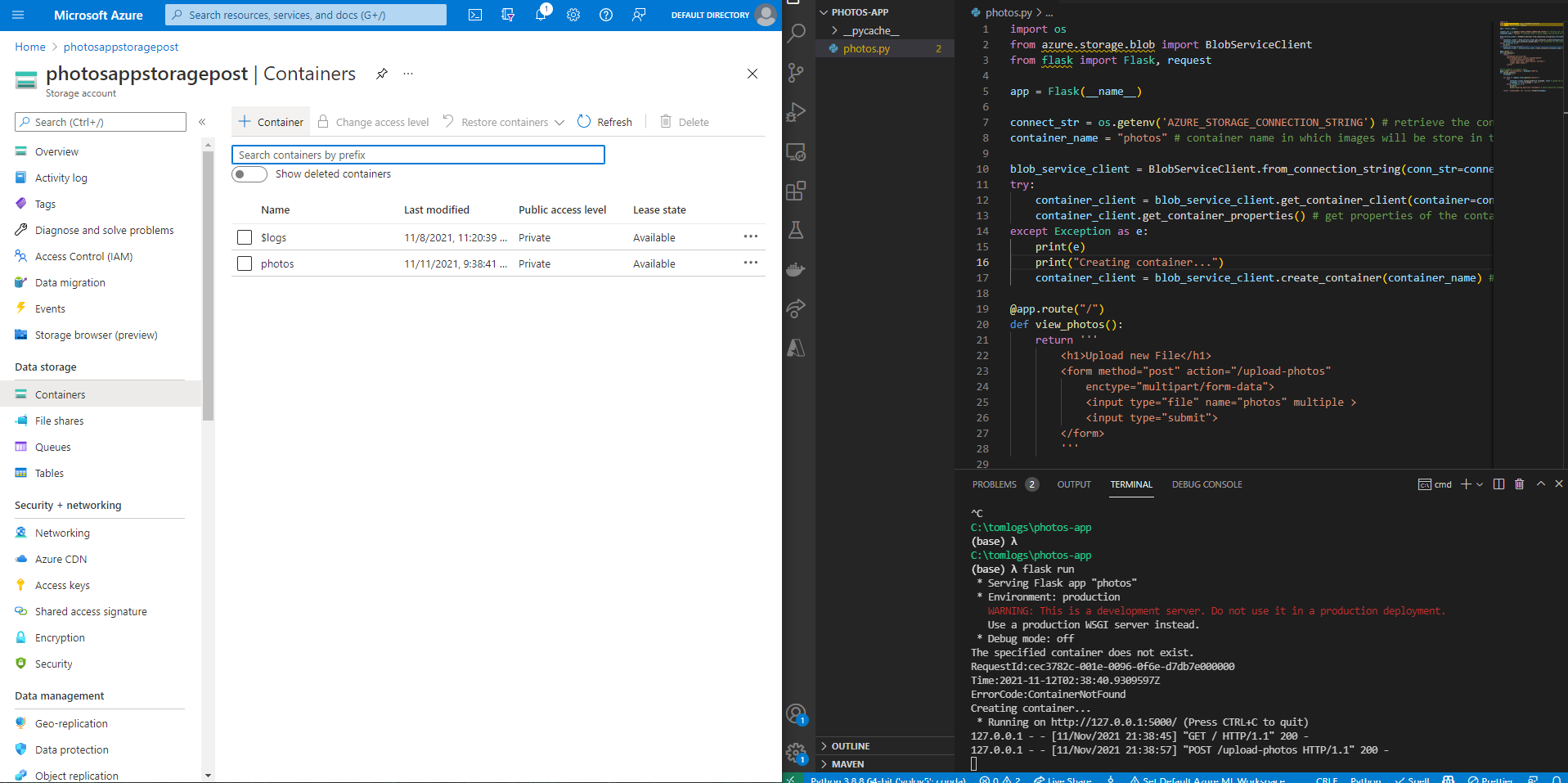Screen dimensions: 1568x783
Task: Open Directories and subscriptions filter icon
Action: pos(508,15)
